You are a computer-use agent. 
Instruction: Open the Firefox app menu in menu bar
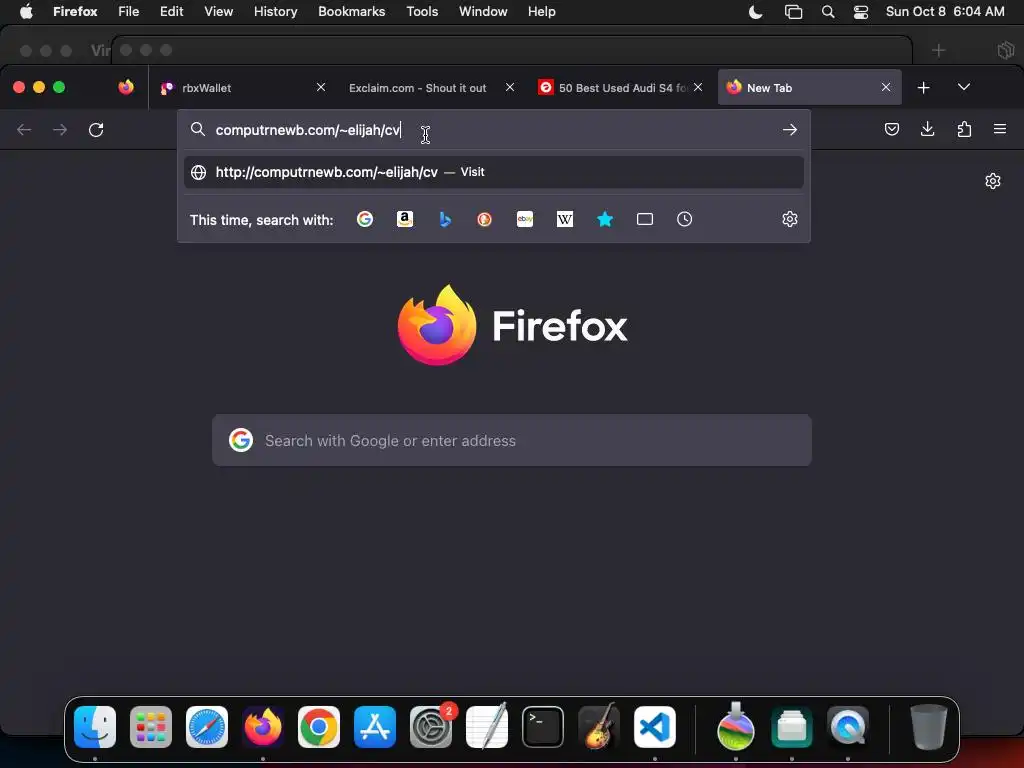pyautogui.click(x=75, y=12)
